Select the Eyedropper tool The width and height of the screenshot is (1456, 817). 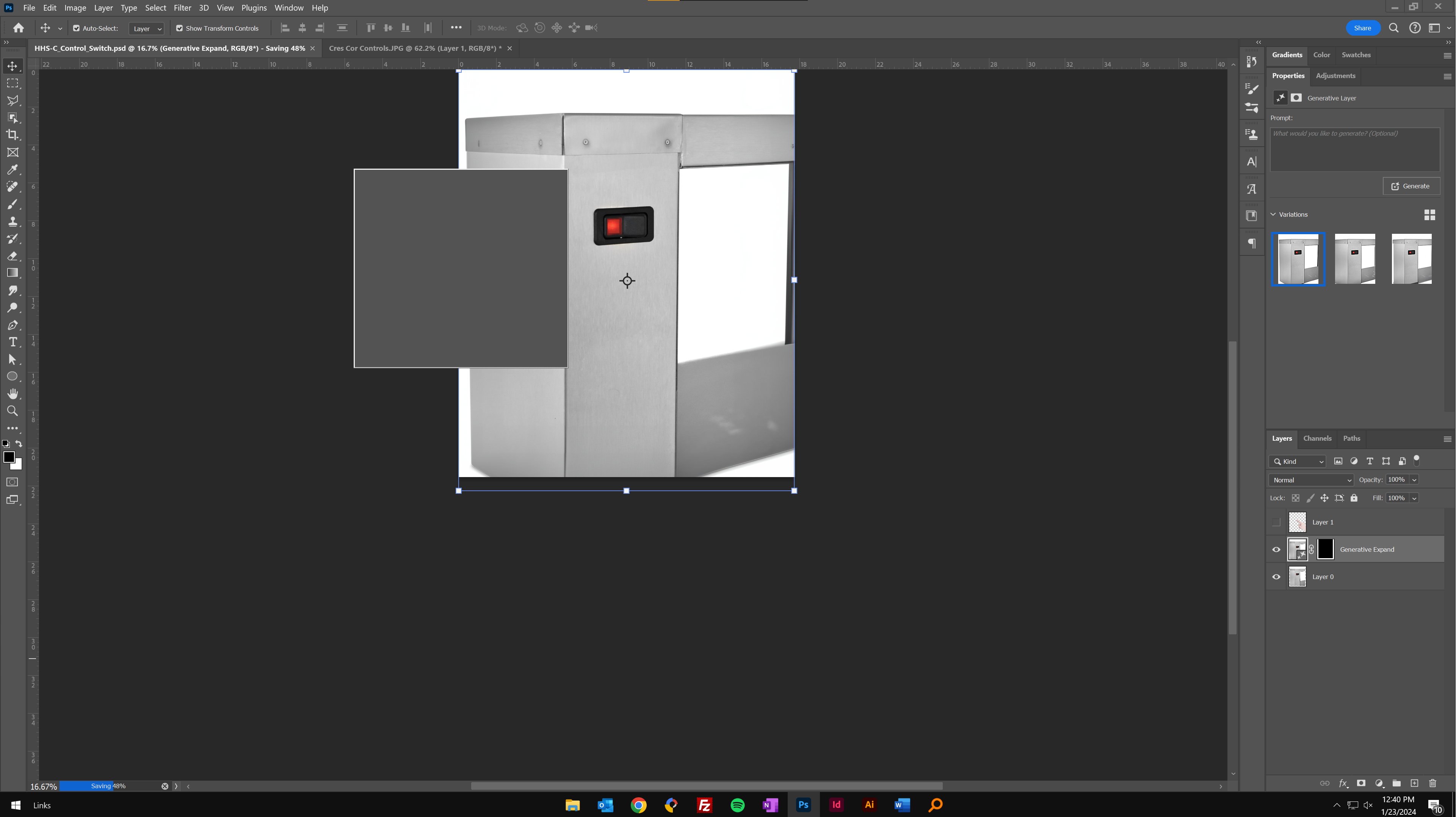tap(13, 169)
